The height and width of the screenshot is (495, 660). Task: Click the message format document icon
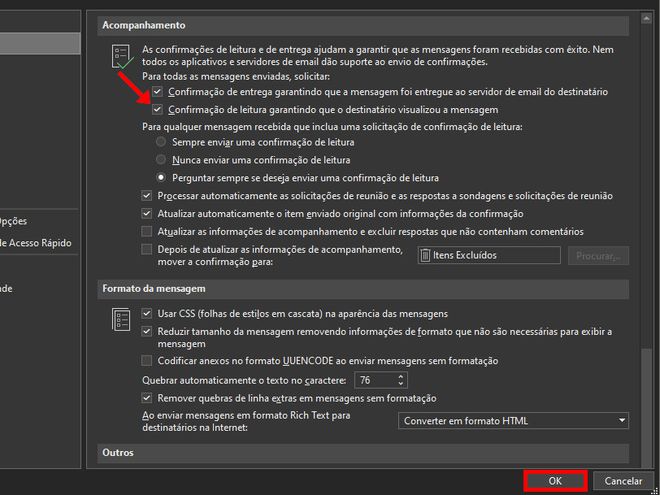coord(121,320)
